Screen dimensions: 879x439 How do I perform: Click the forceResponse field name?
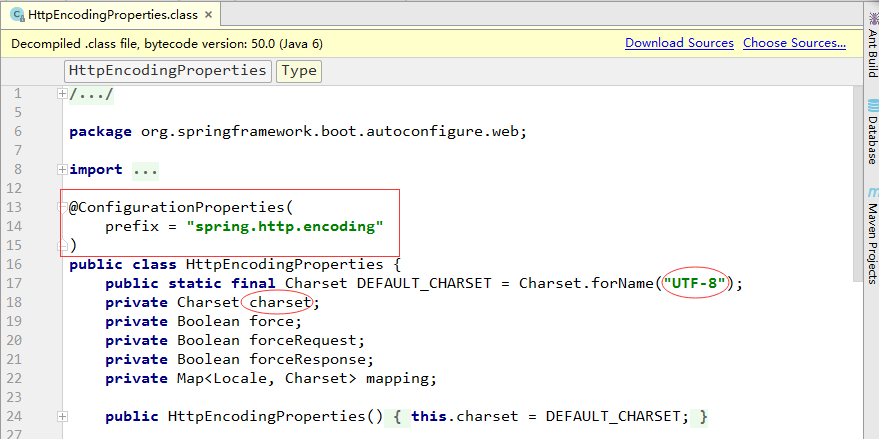click(x=307, y=359)
